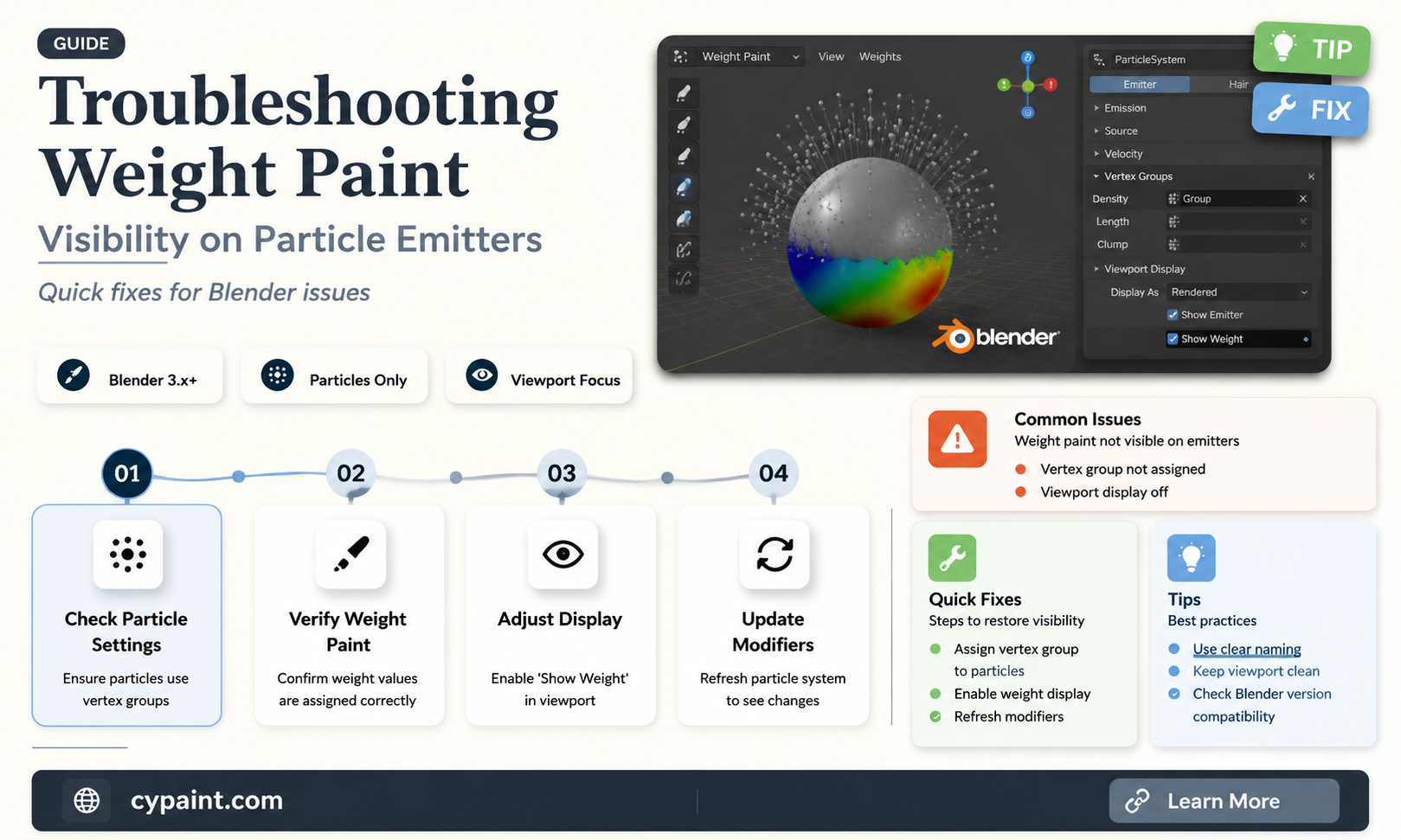This screenshot has height=840, width=1401.
Task: Open the Weight Paint mode dropdown
Action: 736,56
